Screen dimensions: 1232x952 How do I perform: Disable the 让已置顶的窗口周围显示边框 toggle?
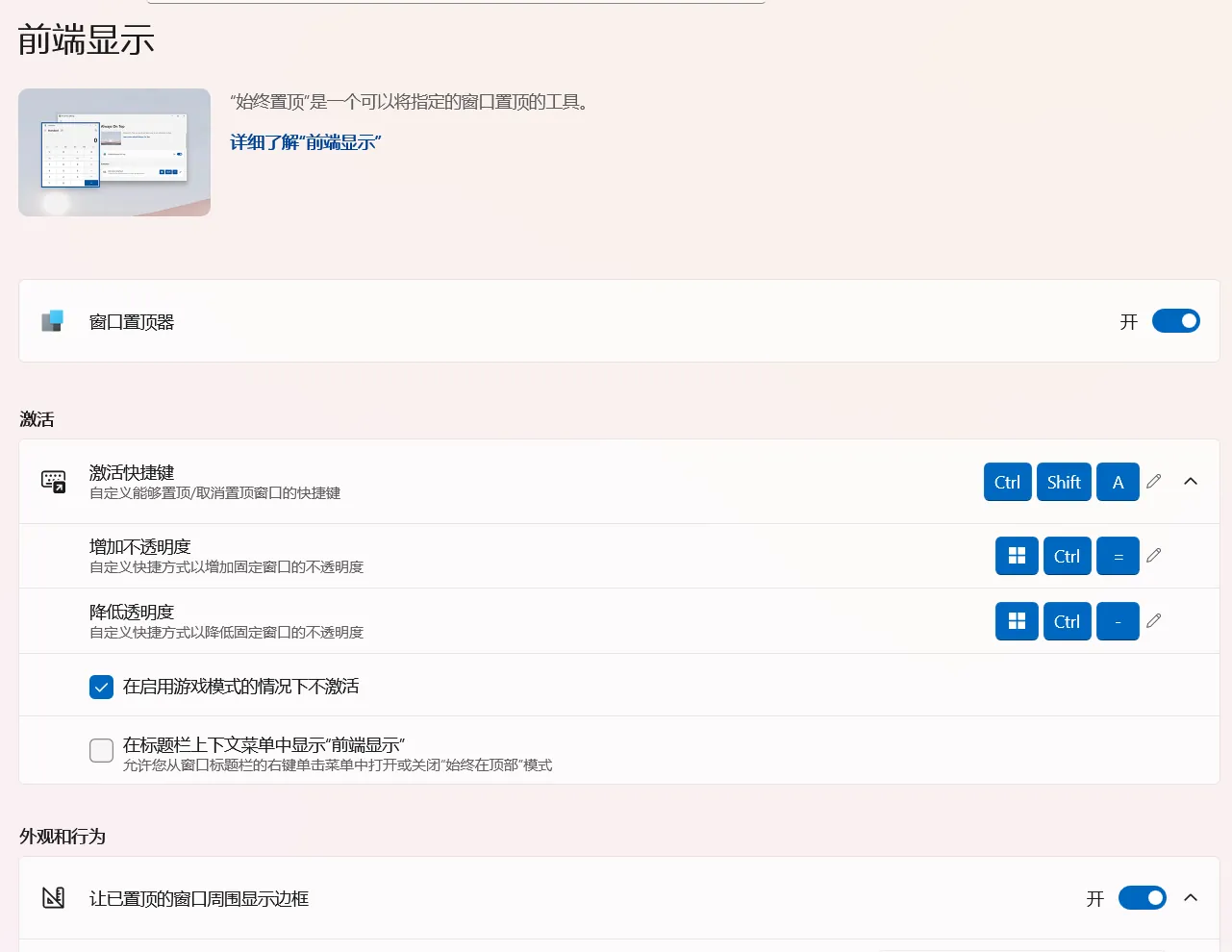click(1142, 898)
